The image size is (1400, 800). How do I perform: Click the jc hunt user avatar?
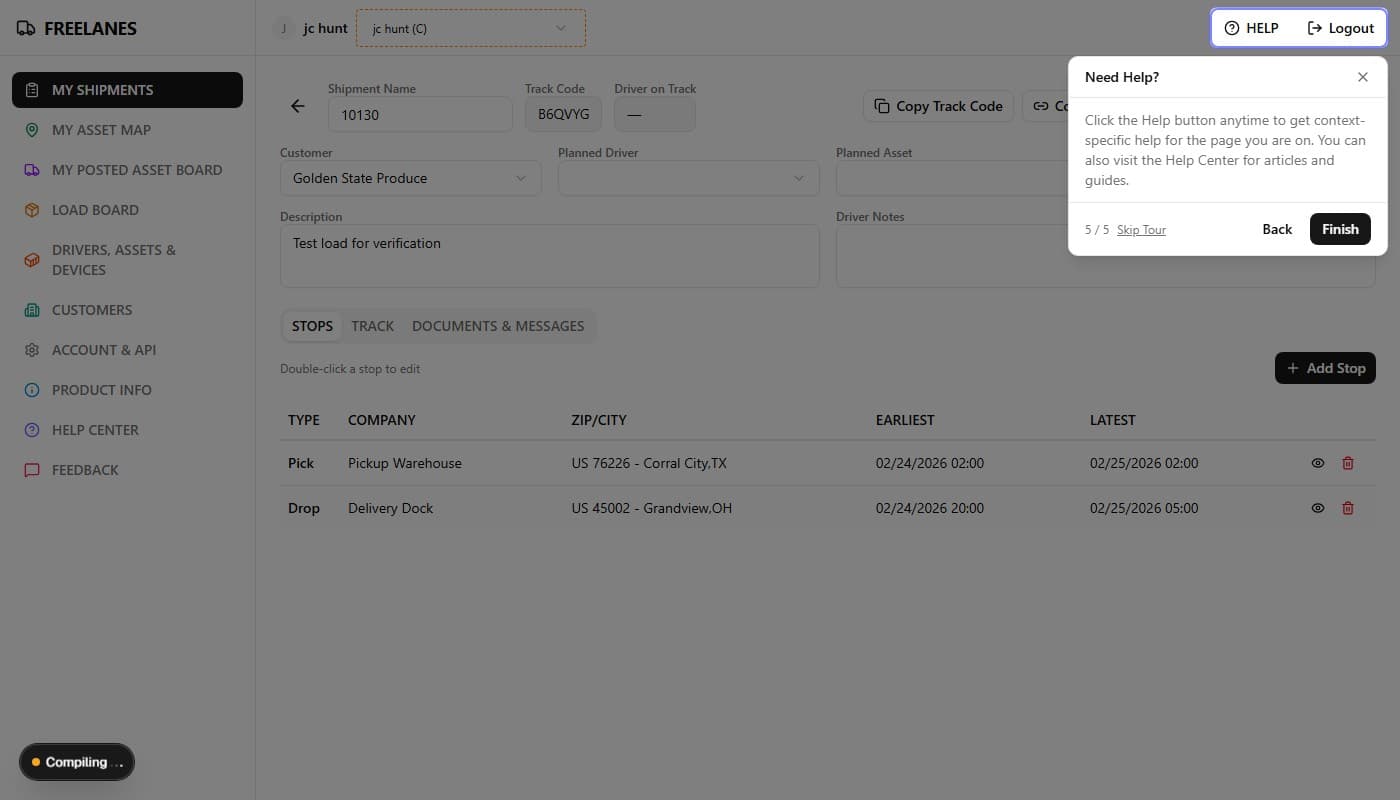[x=284, y=28]
